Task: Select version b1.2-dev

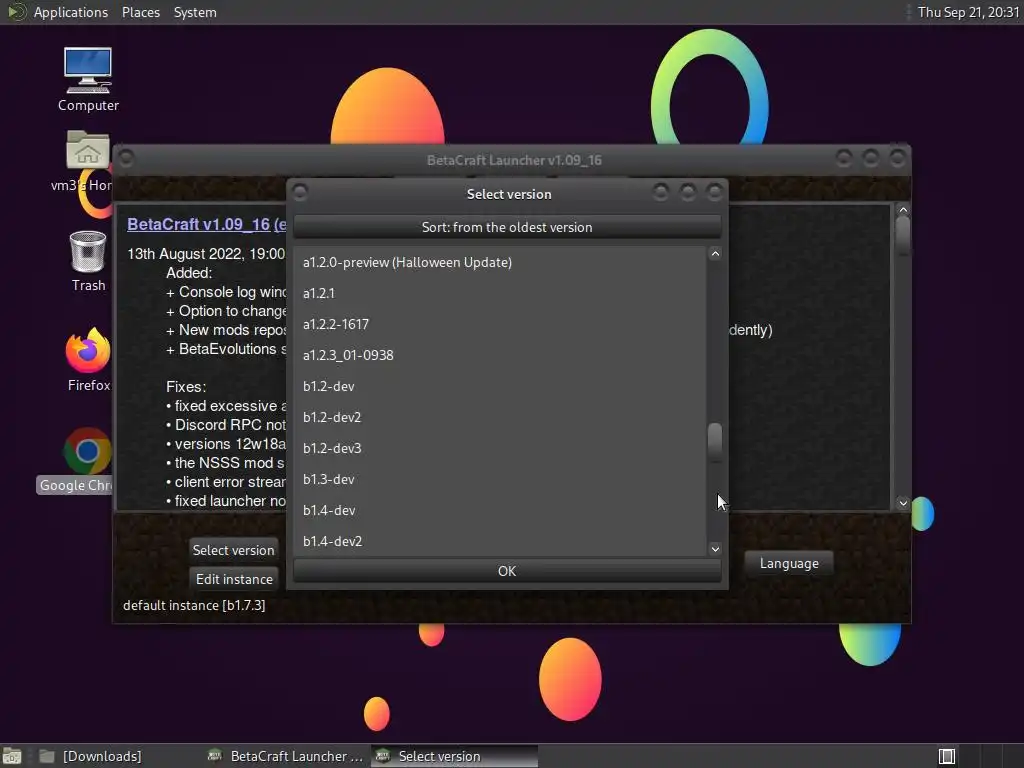Action: tap(500, 387)
